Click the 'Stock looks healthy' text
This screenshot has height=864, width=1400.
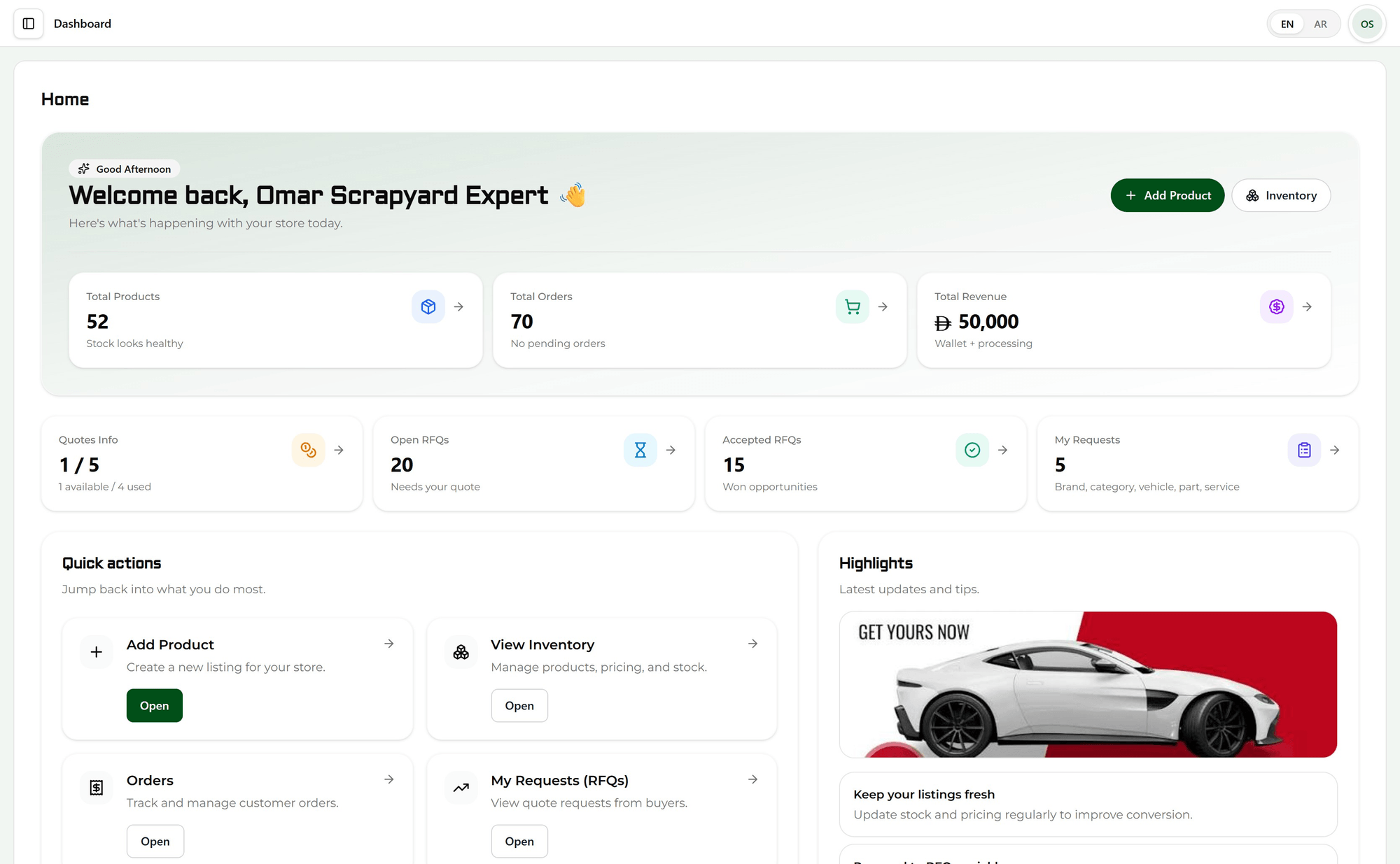coord(135,344)
